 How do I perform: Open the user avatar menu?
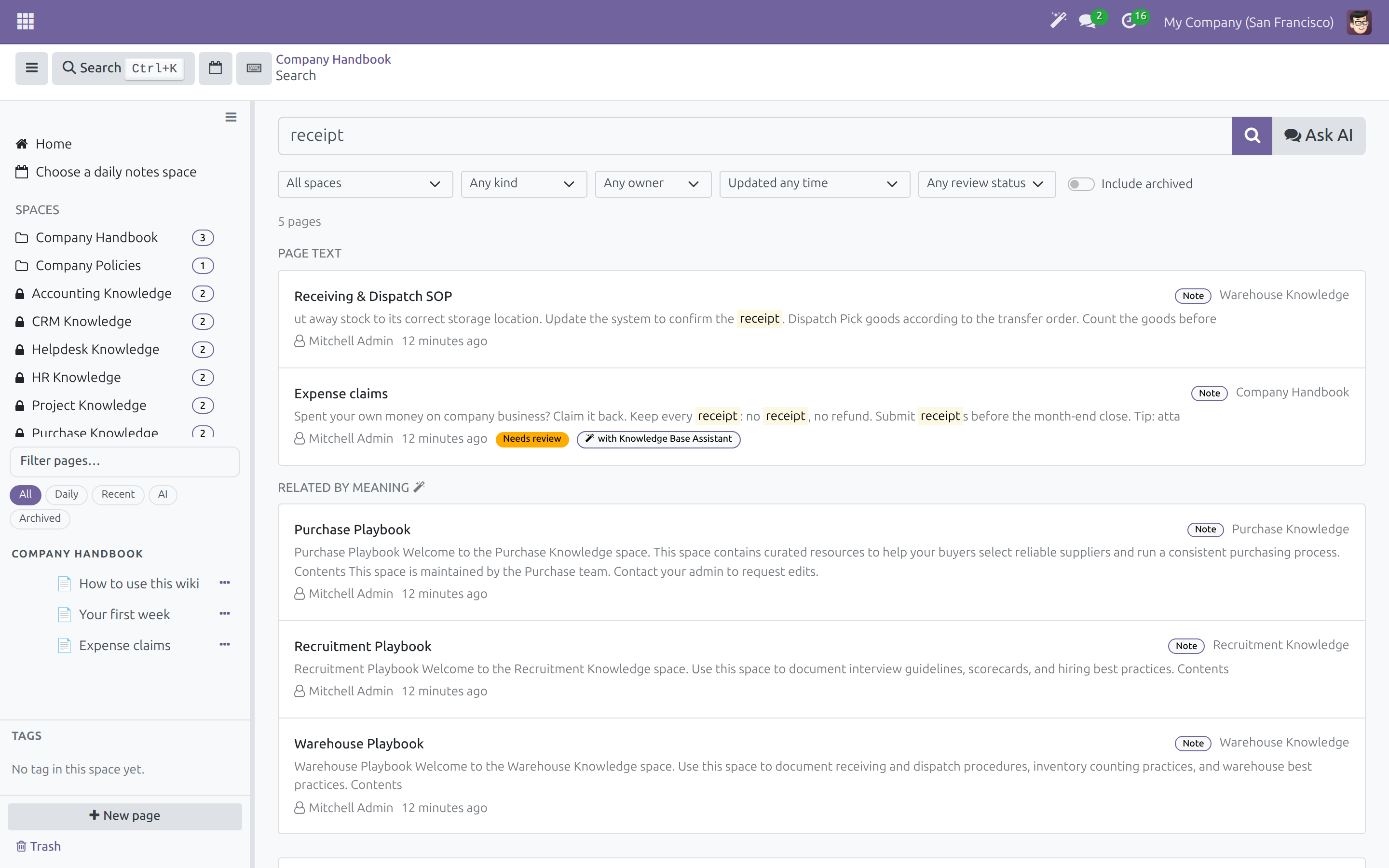[1359, 22]
